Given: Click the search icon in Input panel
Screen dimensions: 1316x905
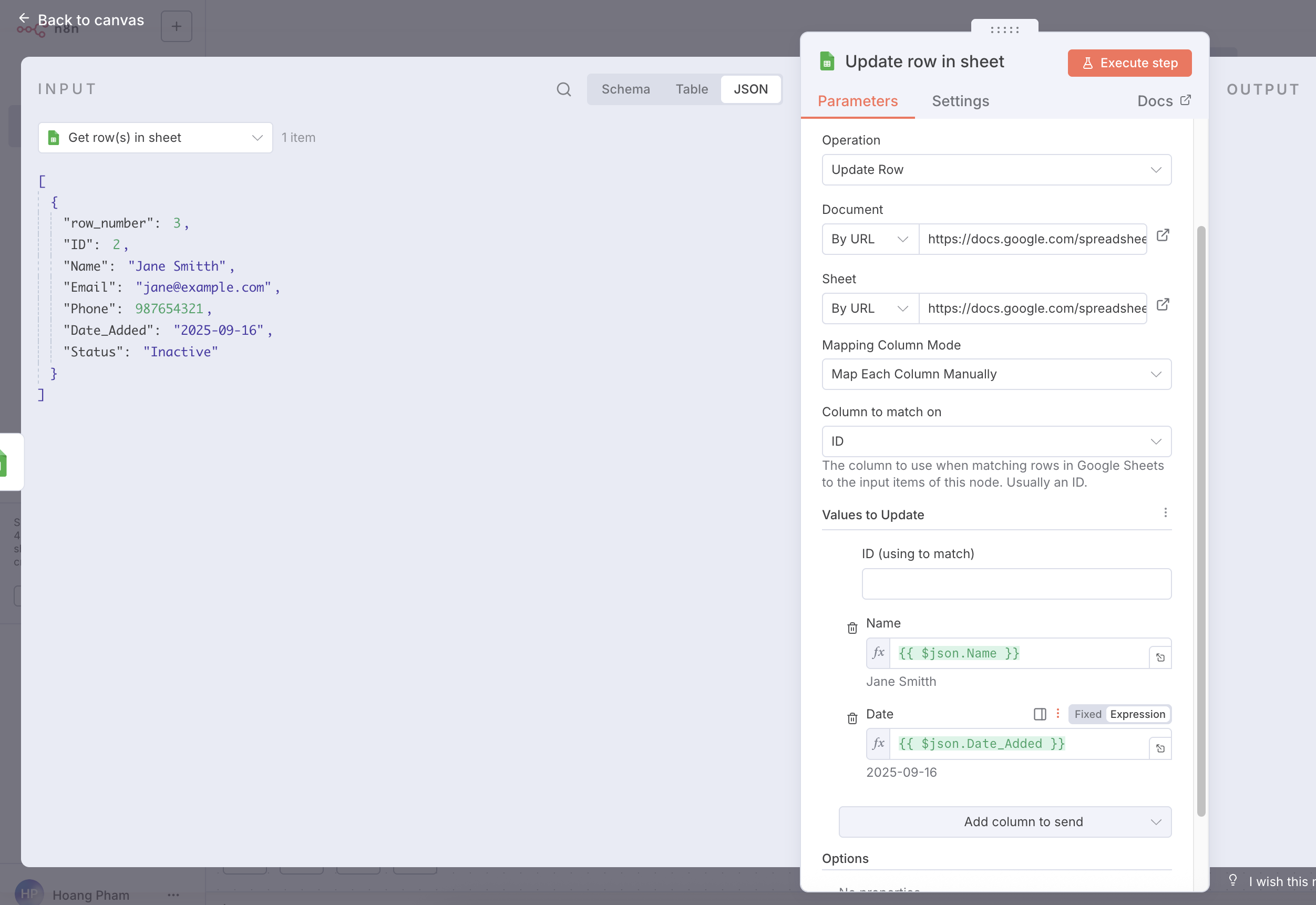Looking at the screenshot, I should tap(563, 89).
